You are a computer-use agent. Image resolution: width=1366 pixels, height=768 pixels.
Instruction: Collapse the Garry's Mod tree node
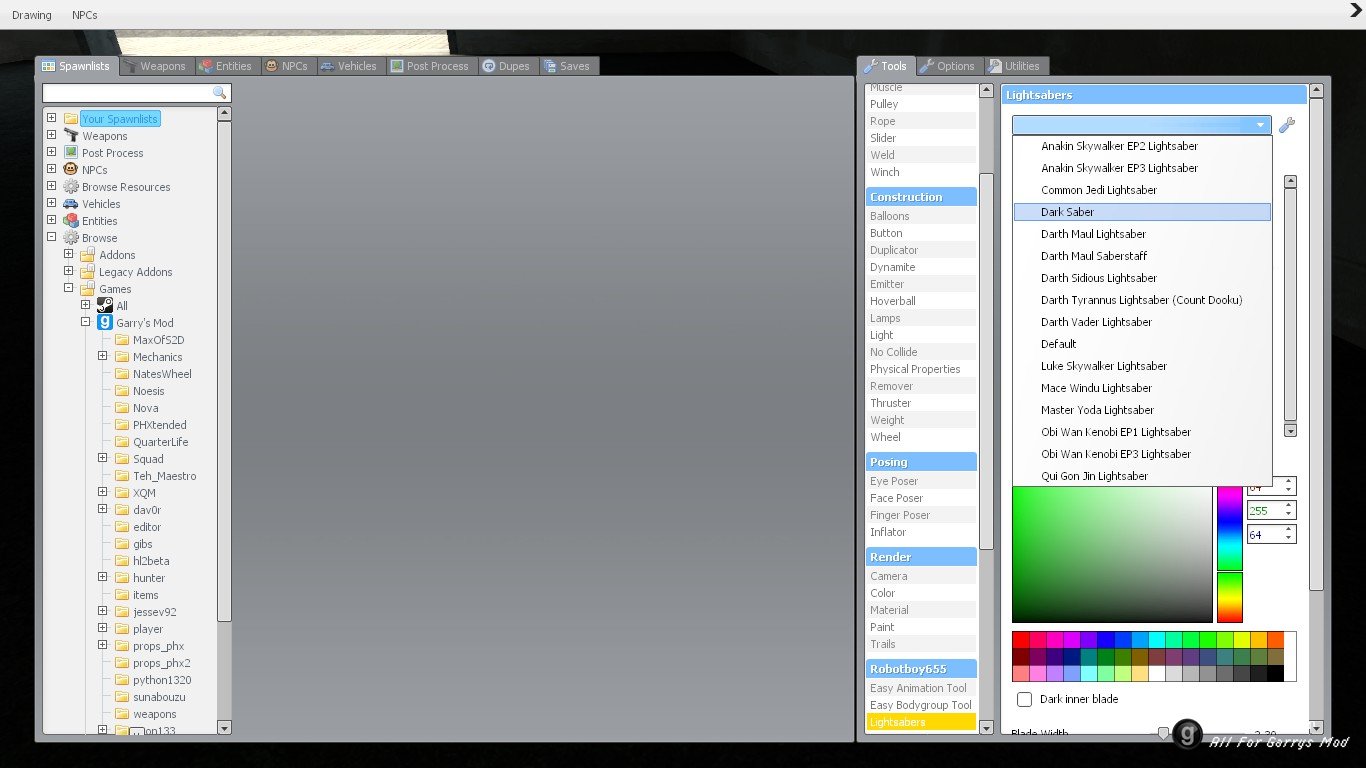tap(85, 322)
